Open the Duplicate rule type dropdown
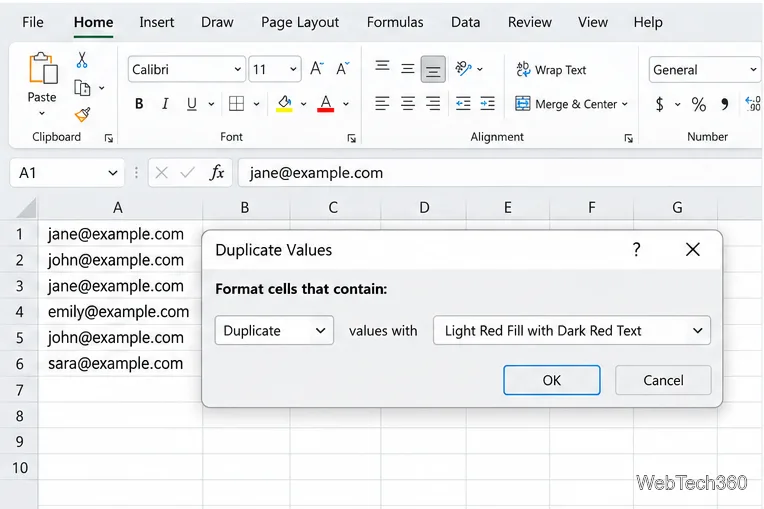Viewport: 764px width, 509px height. coord(274,330)
